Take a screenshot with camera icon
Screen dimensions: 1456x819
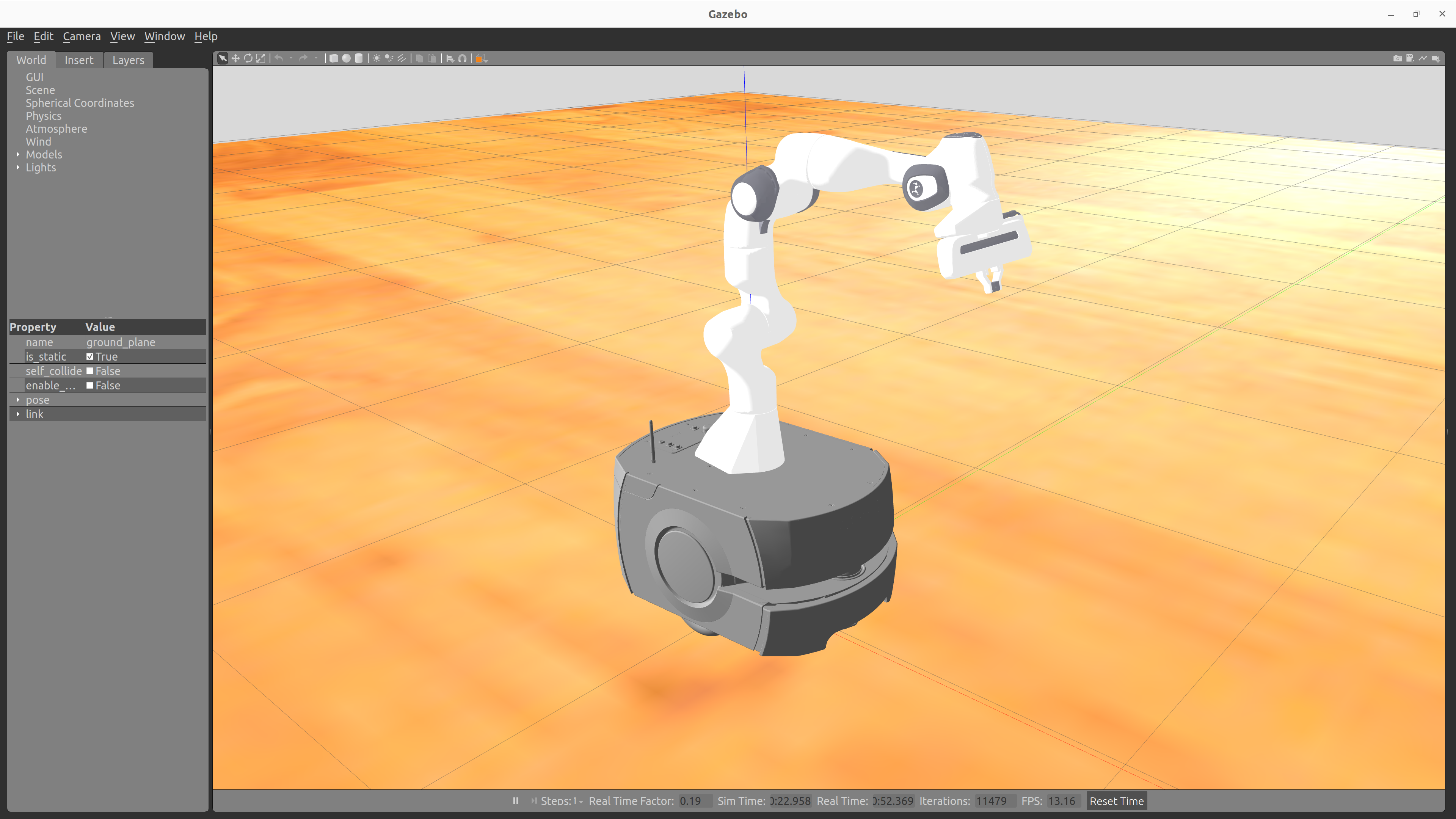[1397, 58]
